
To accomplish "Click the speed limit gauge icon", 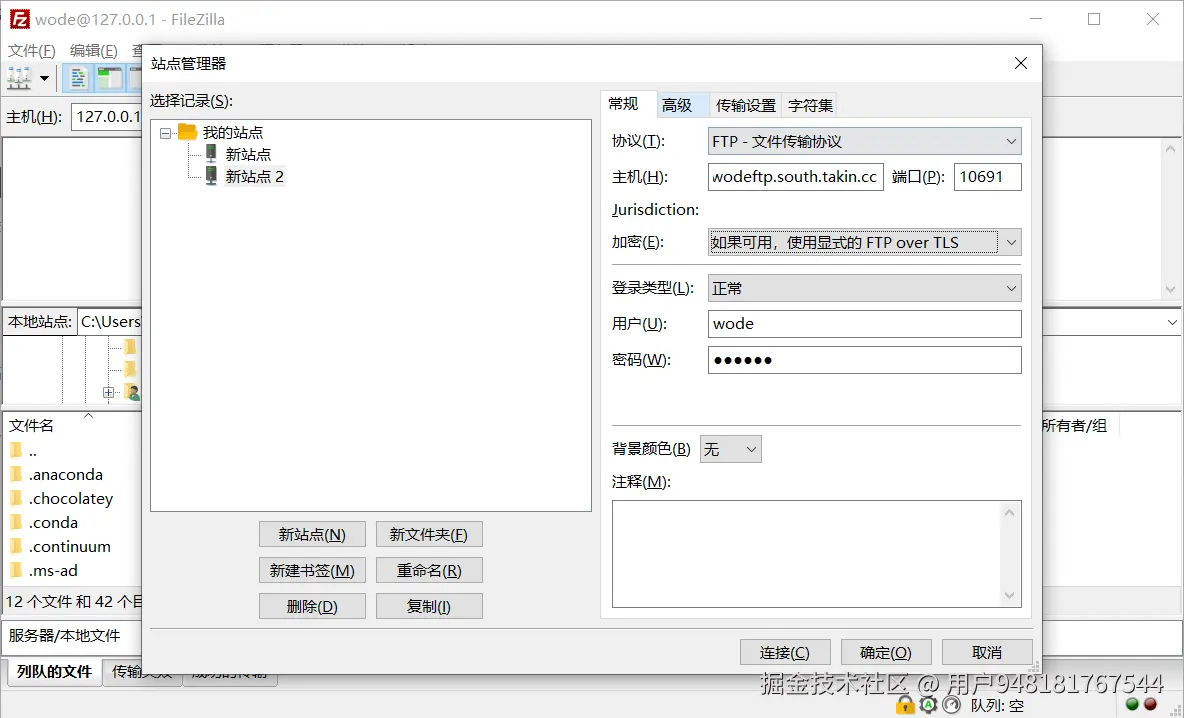I will pyautogui.click(x=951, y=705).
